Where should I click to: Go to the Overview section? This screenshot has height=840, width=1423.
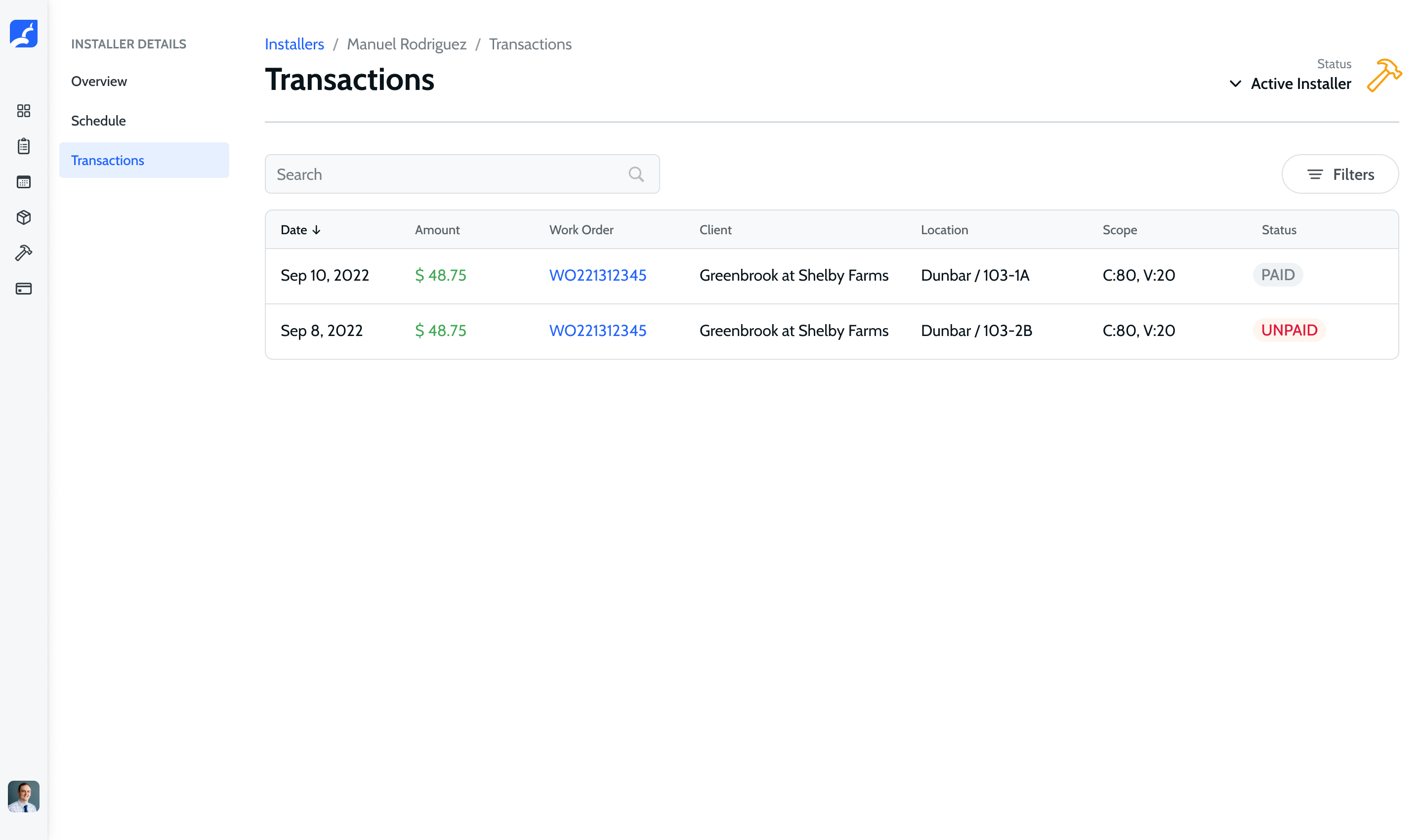pos(99,82)
